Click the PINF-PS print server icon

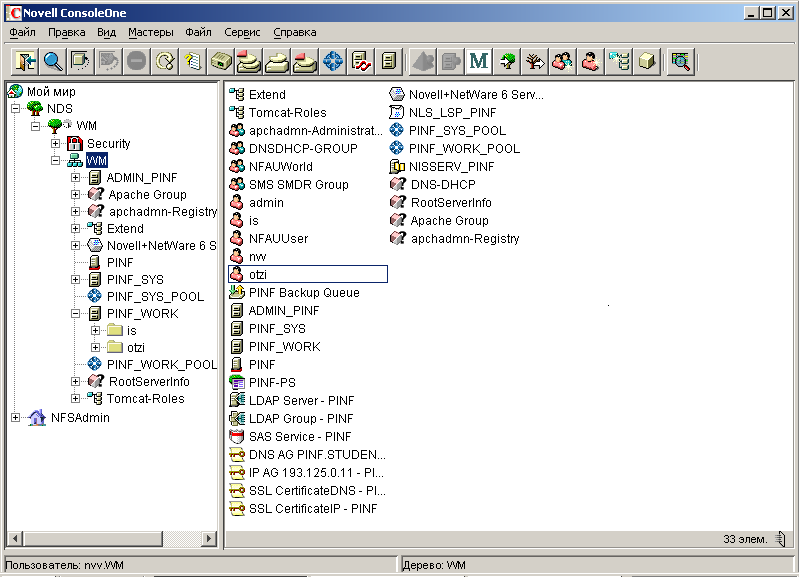pyautogui.click(x=237, y=382)
